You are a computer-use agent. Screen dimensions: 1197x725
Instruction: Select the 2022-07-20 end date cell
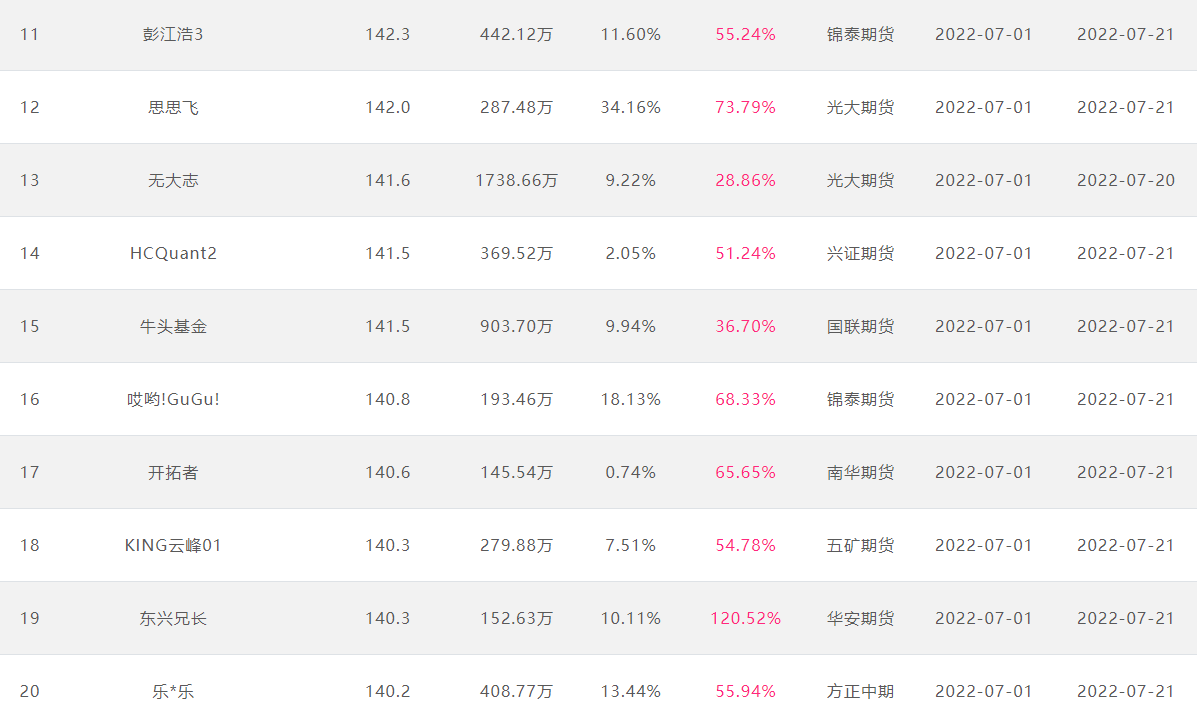point(1125,180)
